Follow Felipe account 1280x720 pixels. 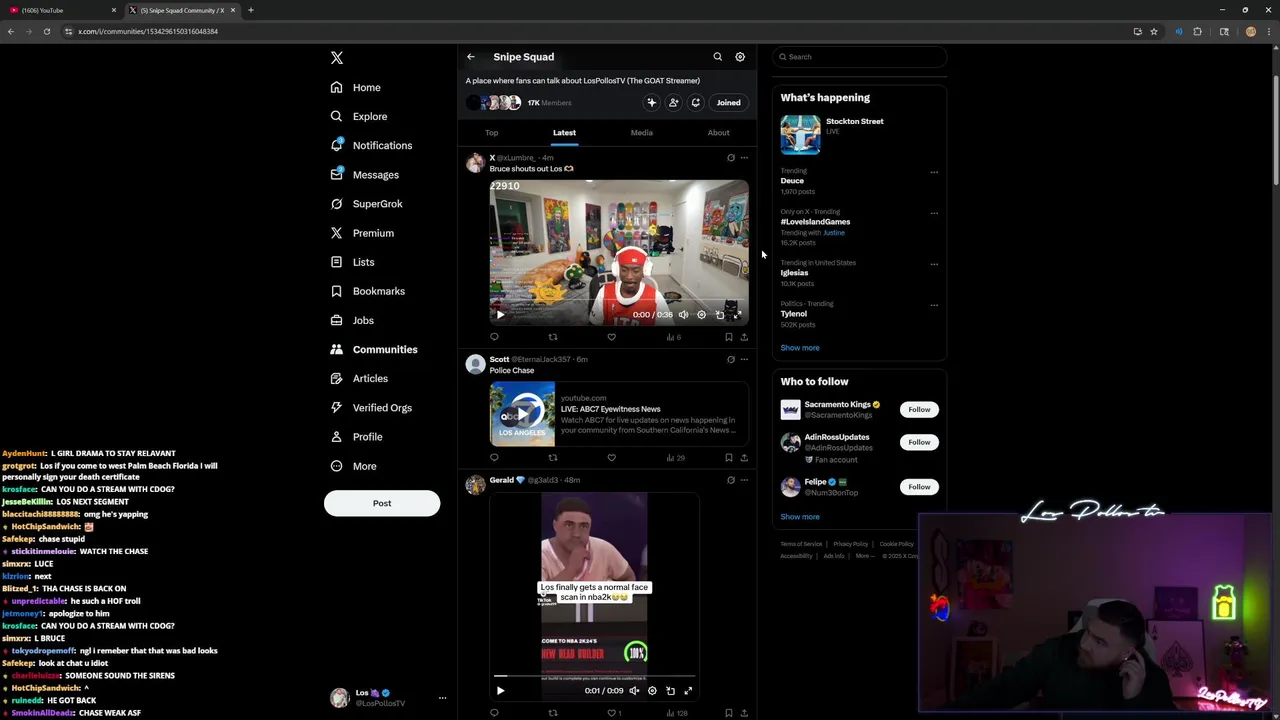[x=919, y=487]
